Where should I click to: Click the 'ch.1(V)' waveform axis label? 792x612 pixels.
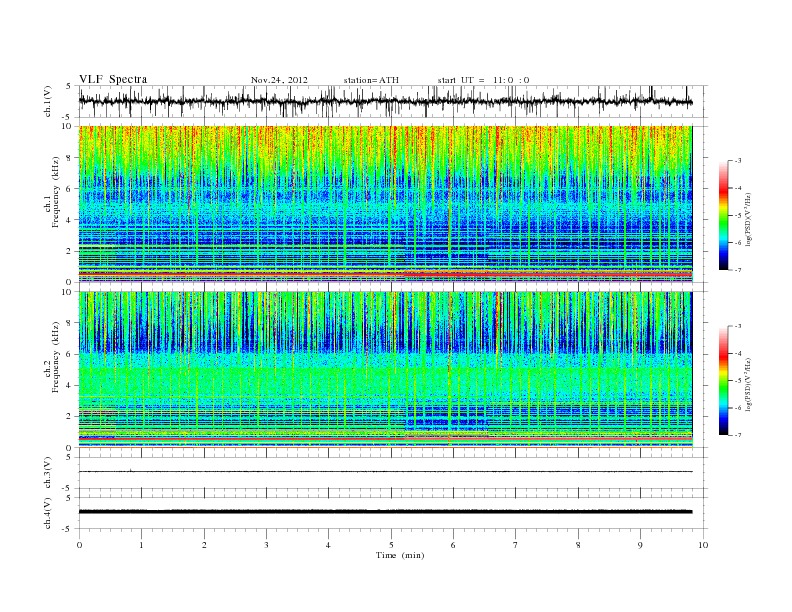click(x=48, y=102)
